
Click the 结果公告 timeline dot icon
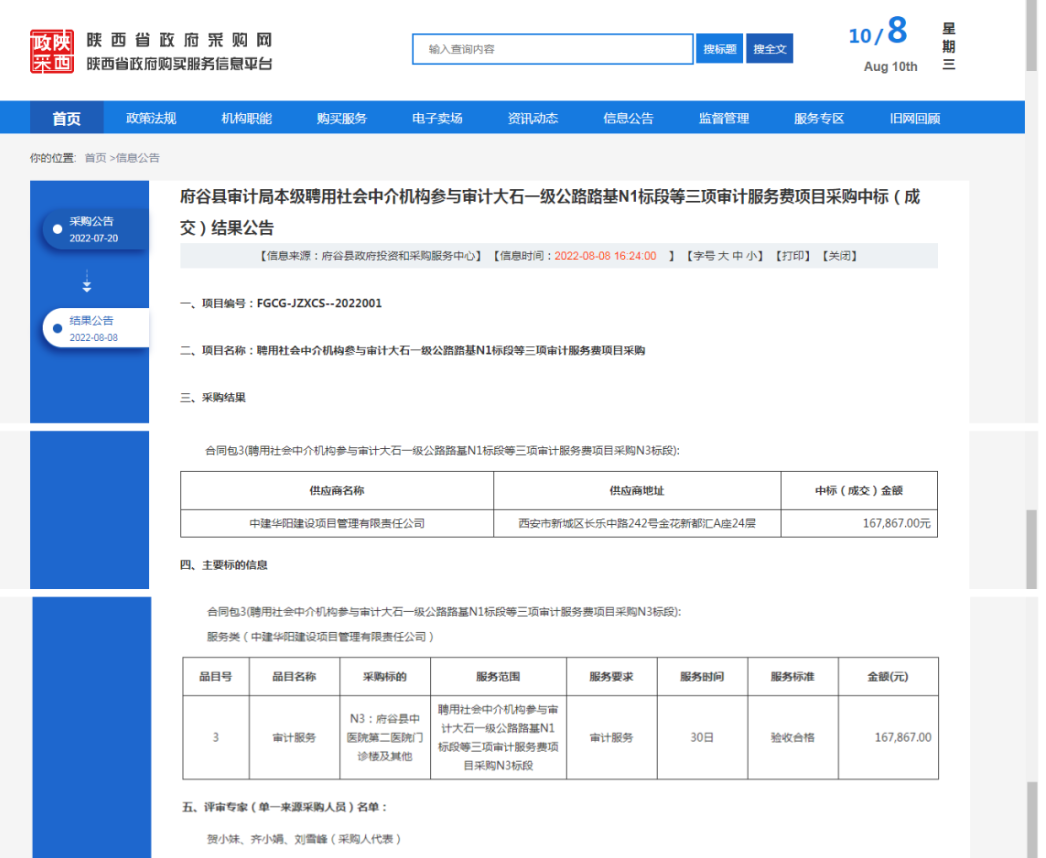(x=57, y=329)
